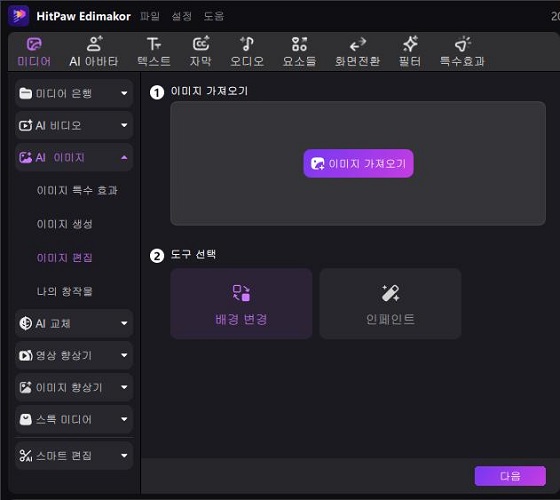Click the purple 이미지 가져오기 import button

pyautogui.click(x=359, y=164)
